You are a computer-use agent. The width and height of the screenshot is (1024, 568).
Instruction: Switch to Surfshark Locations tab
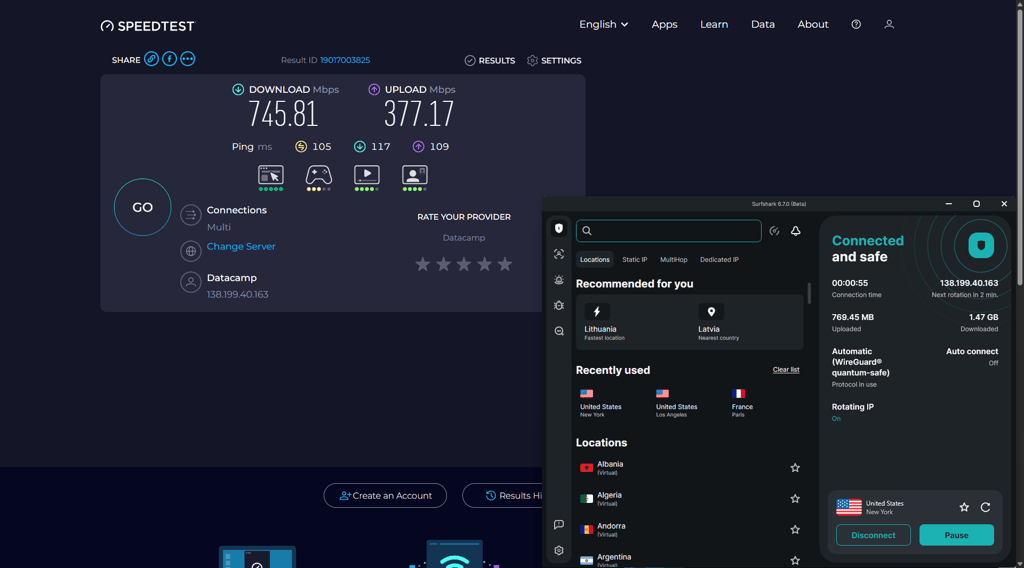pyautogui.click(x=594, y=259)
